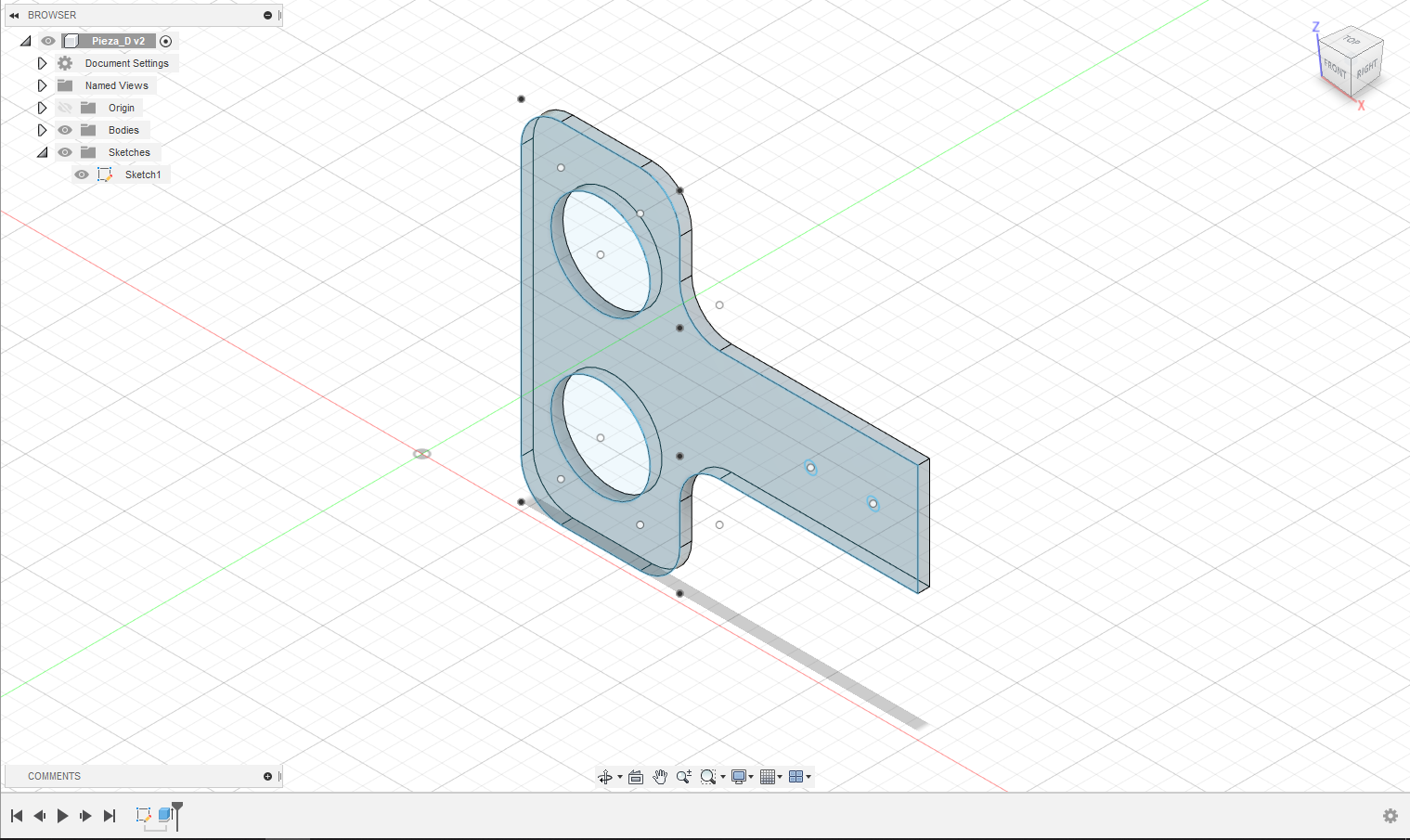Click the Named Views folder icon

click(65, 85)
